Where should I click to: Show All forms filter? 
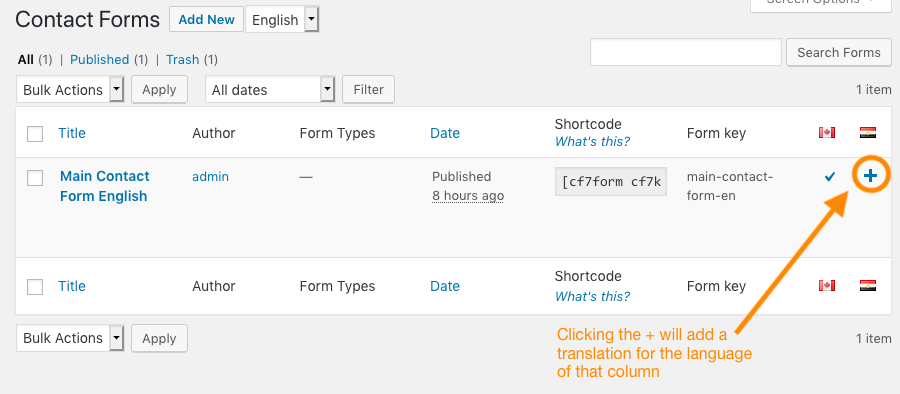tap(26, 60)
